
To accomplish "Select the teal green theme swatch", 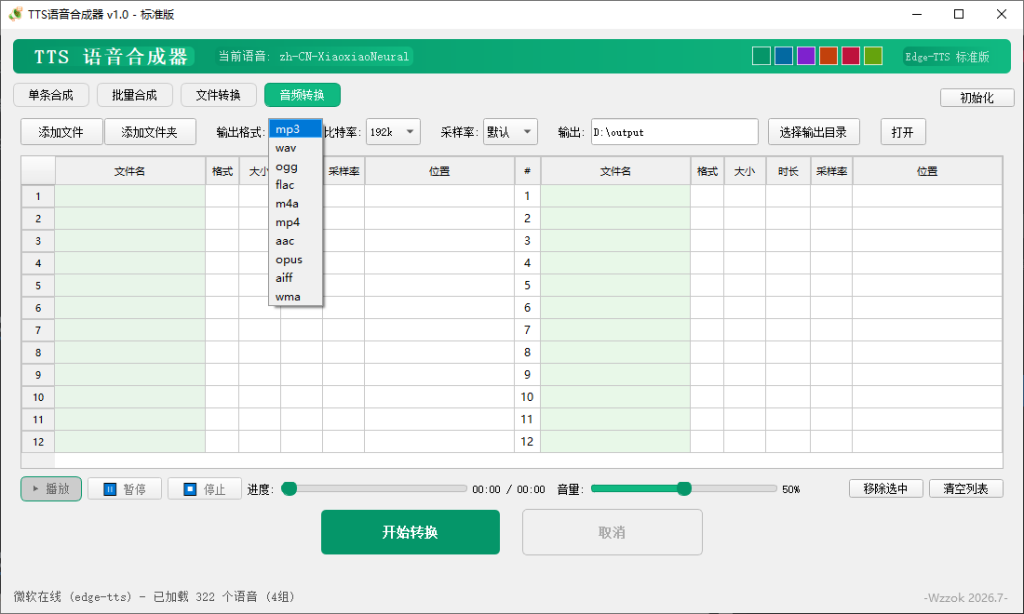I will (761, 56).
